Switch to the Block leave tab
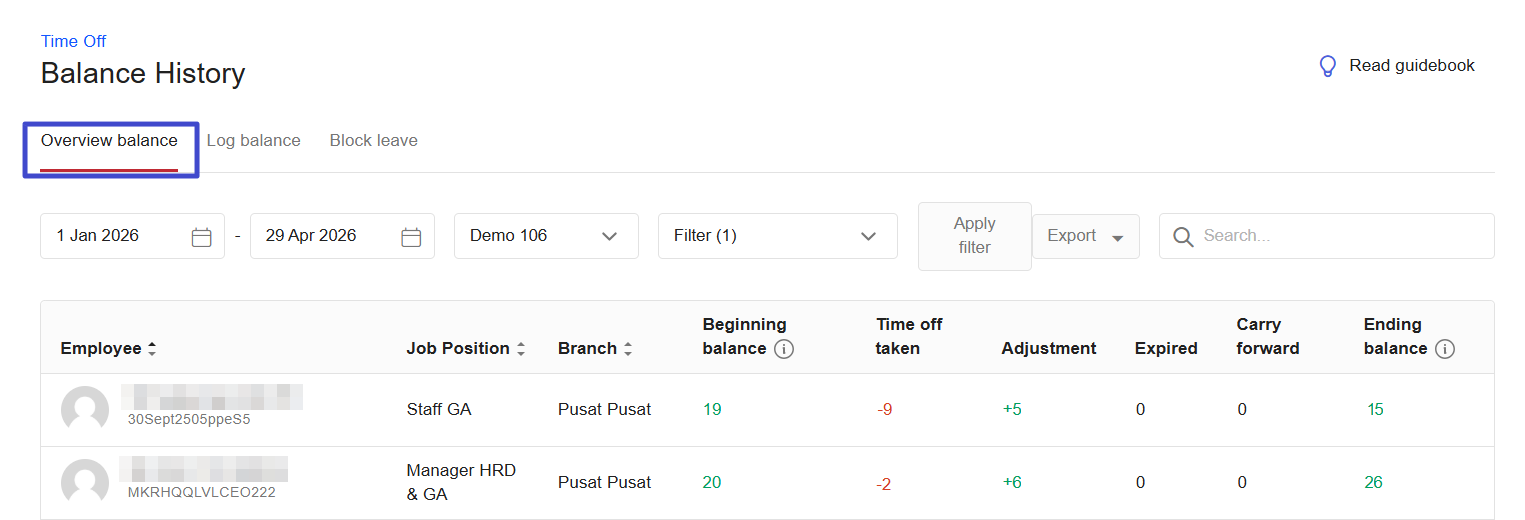 coord(373,141)
